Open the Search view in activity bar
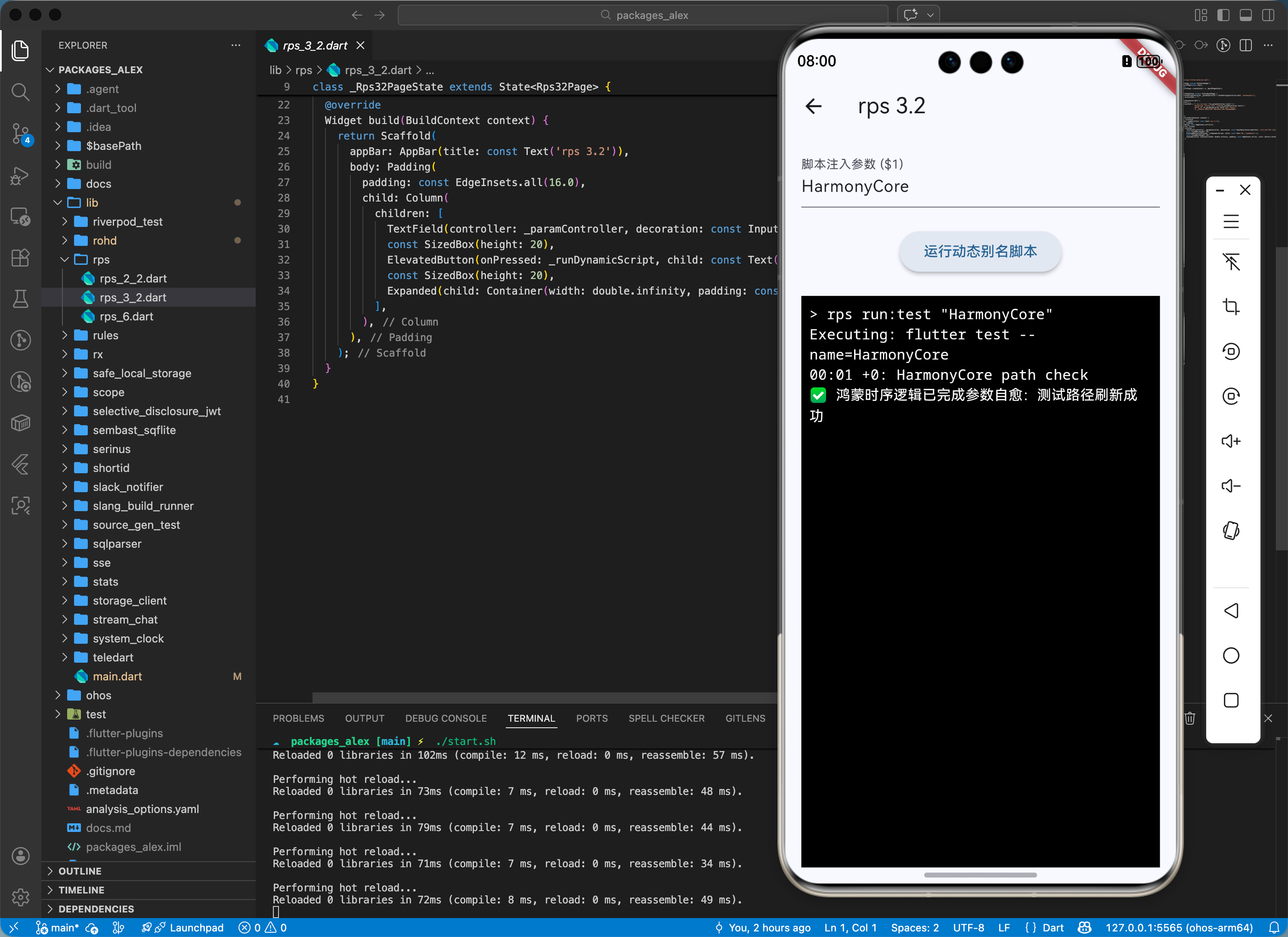Image resolution: width=1288 pixels, height=937 pixels. pyautogui.click(x=20, y=91)
